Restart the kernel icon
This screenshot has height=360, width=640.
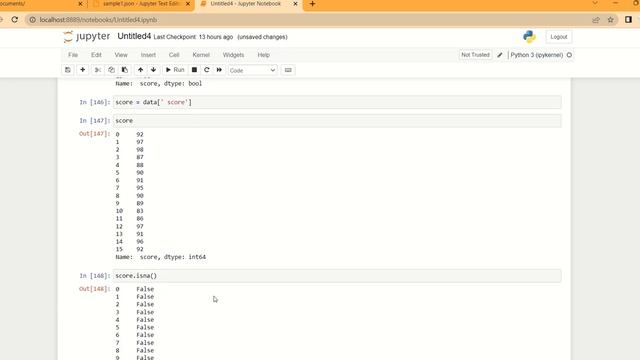pos(207,70)
